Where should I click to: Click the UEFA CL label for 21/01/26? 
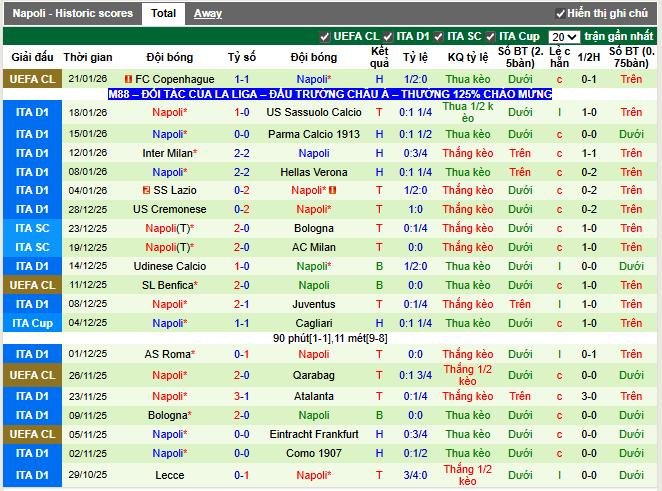coord(33,79)
